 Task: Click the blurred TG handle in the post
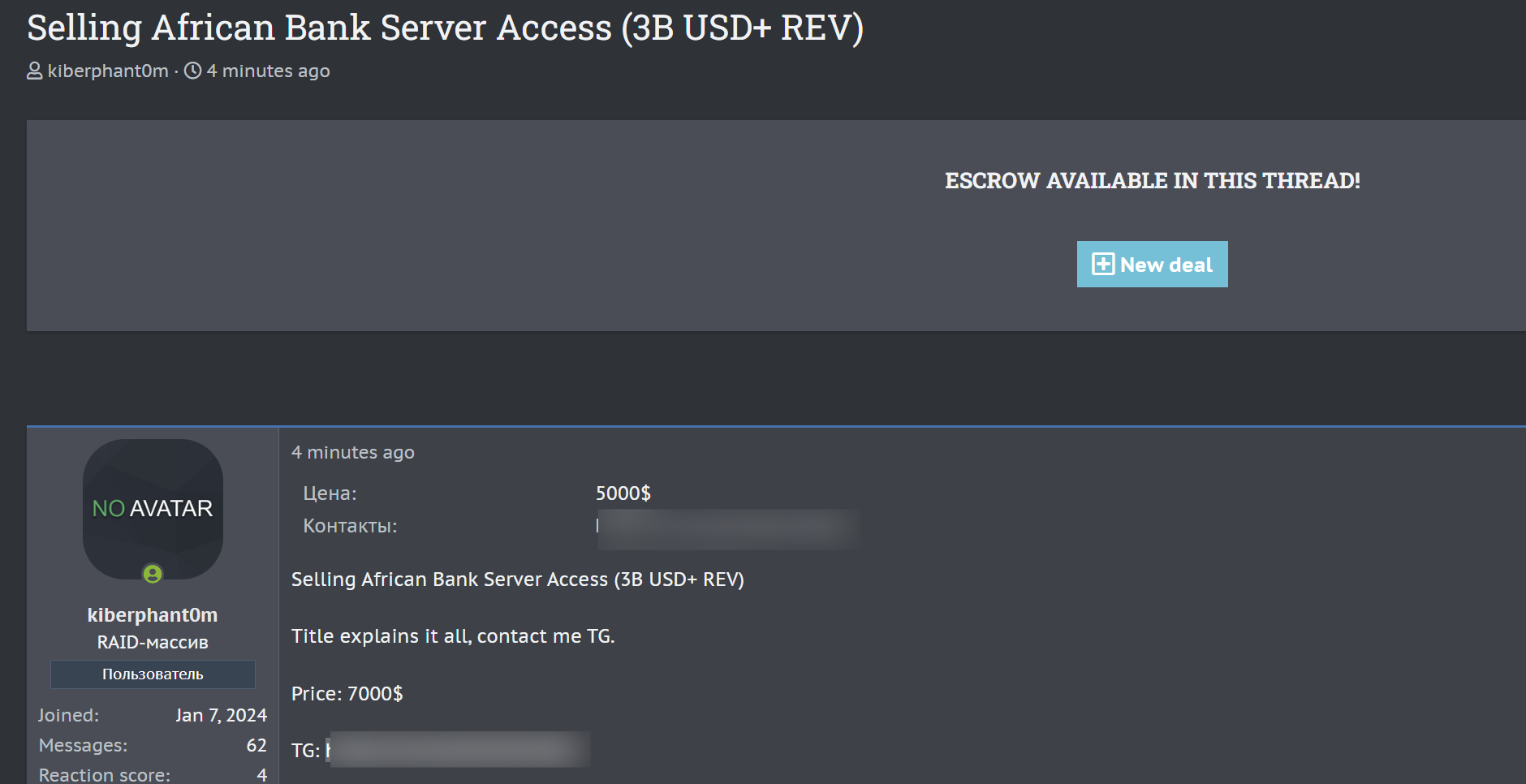pyautogui.click(x=459, y=748)
